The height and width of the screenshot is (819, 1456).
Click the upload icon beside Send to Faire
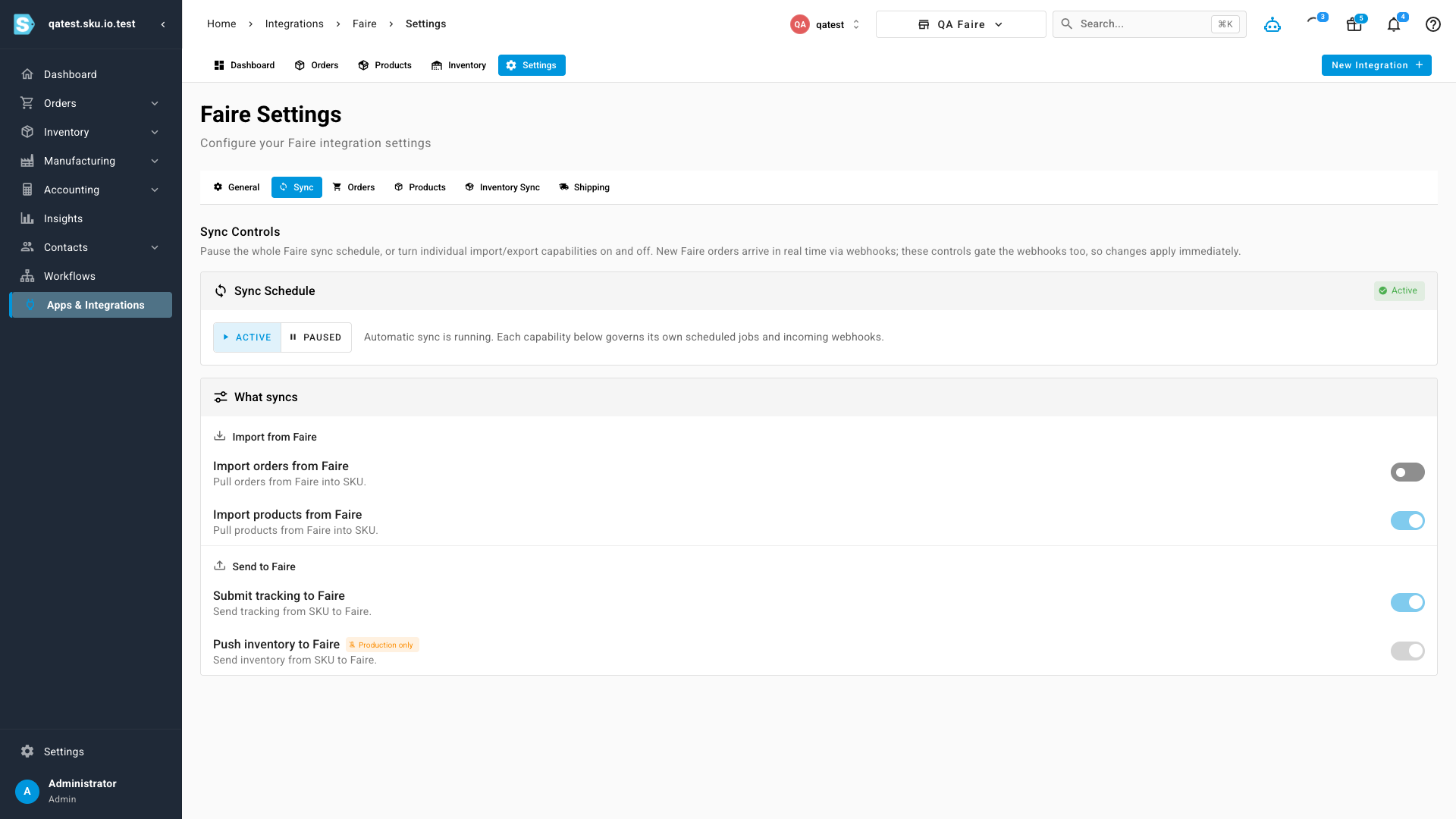pyautogui.click(x=220, y=566)
